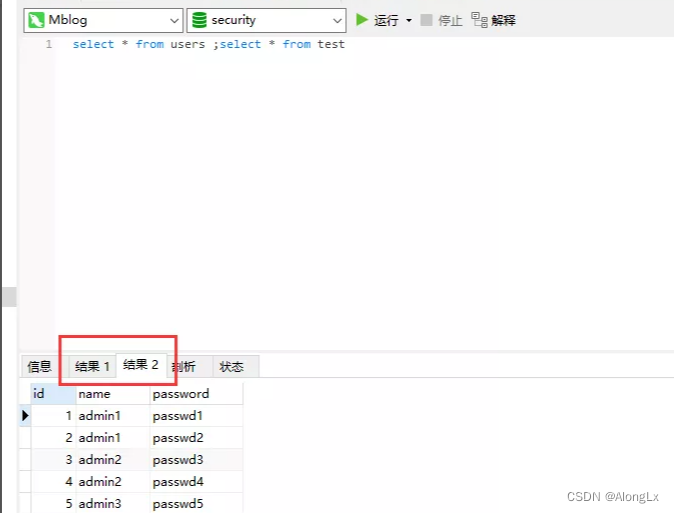Screen dimensions: 674x513
Task: Select the passwd2 cell
Action: point(196,438)
